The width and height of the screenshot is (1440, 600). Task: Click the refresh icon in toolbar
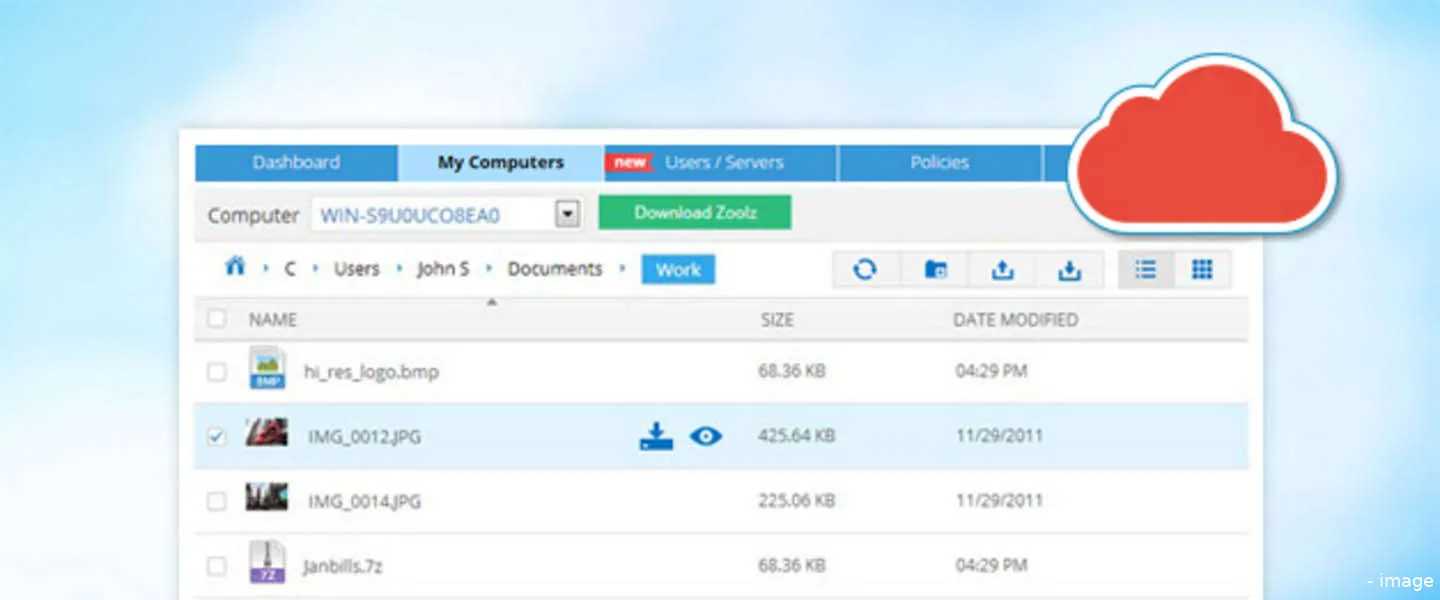(x=865, y=270)
